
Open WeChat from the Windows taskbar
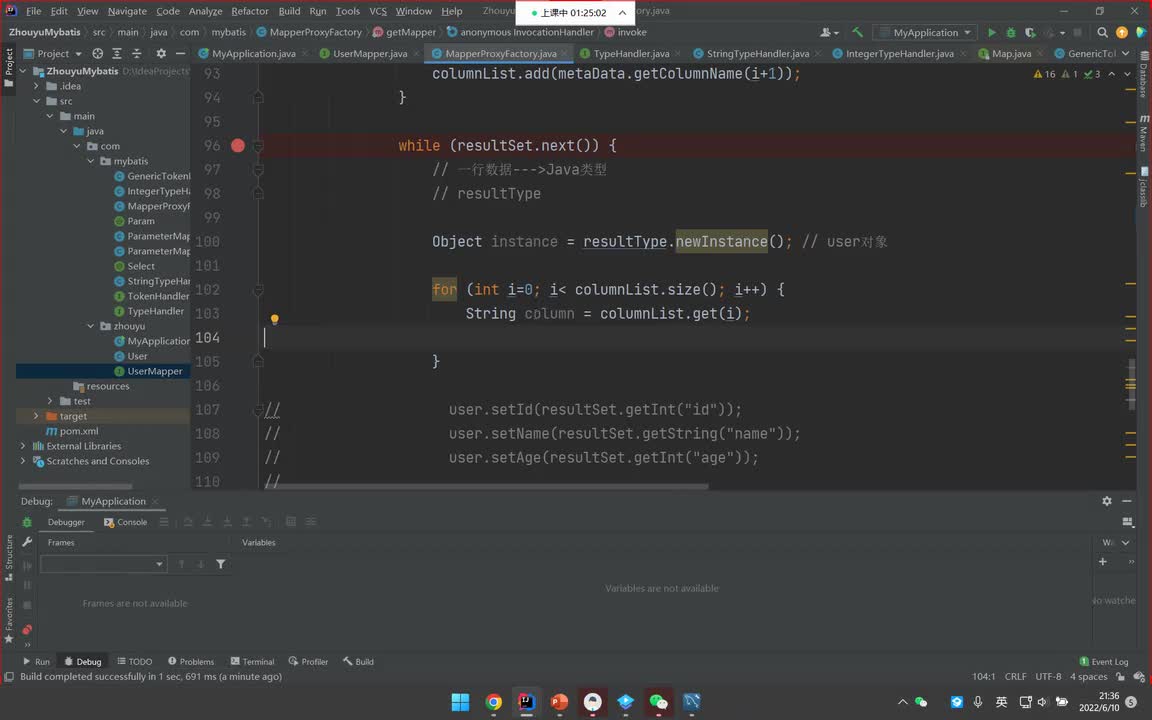coord(658,702)
